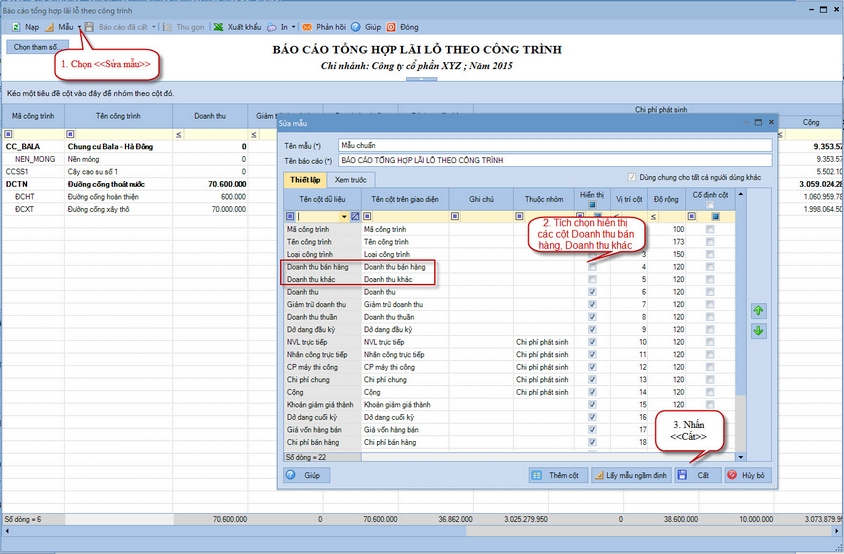This screenshot has height=554, width=844.
Task: Check Cố định cột for Tên công trình
Action: [710, 242]
